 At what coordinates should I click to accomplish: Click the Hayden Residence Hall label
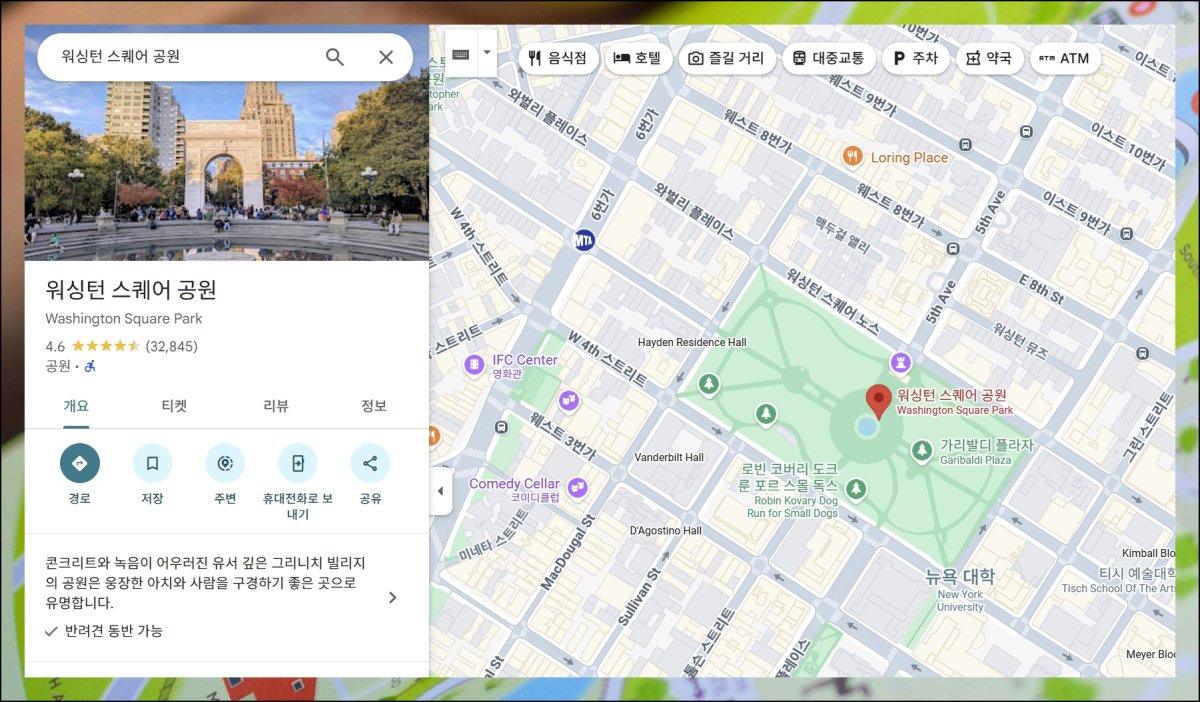tap(692, 342)
